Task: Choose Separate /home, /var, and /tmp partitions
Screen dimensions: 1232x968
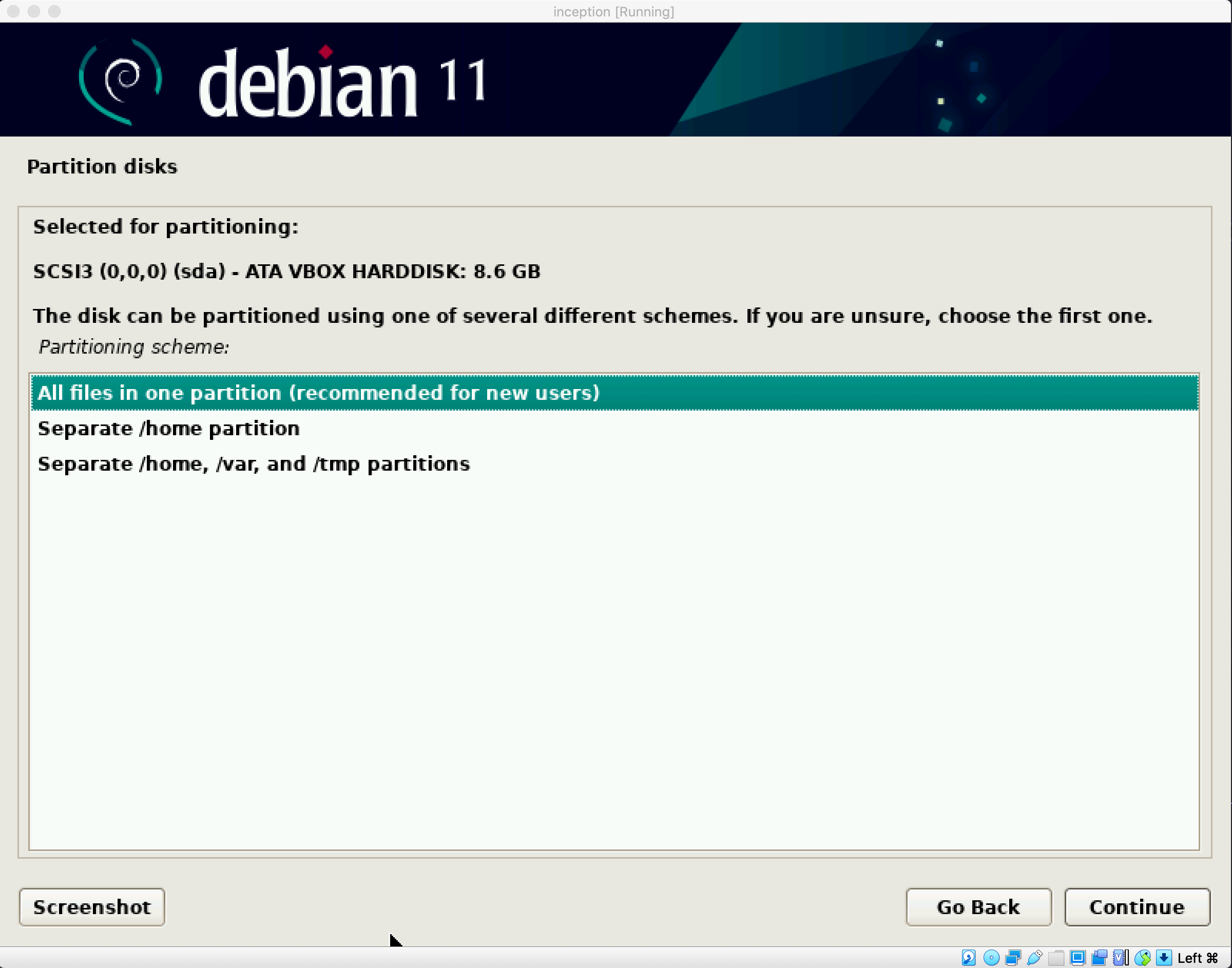Action: click(253, 464)
